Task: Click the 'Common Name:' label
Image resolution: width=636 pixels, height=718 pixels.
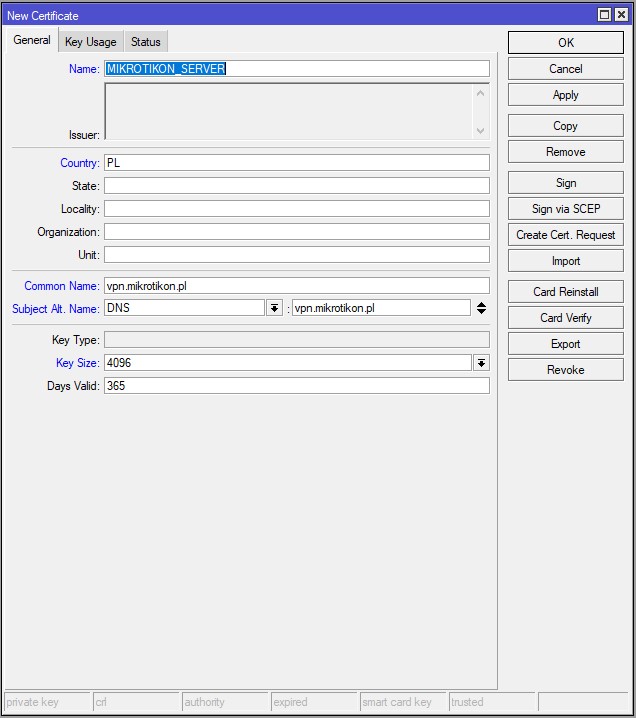Action: click(x=62, y=286)
